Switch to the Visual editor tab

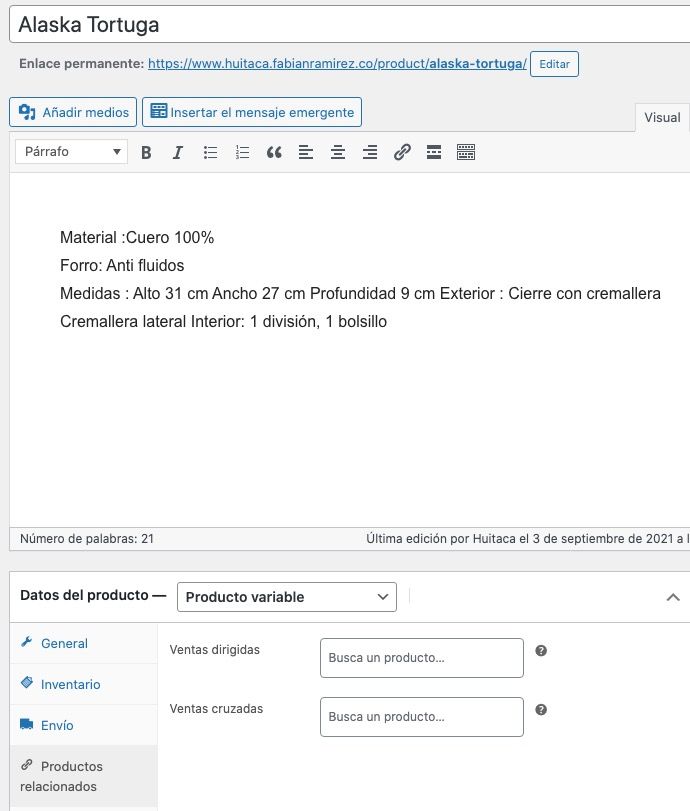662,117
